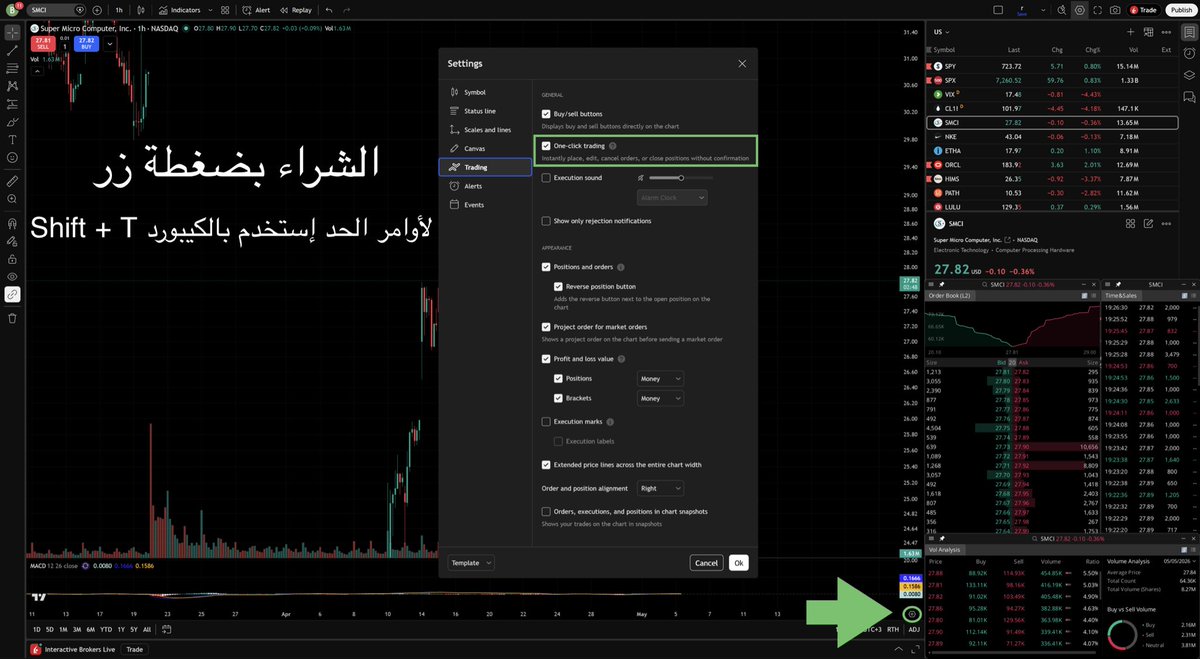Click the Publish button
Viewport: 1200px width, 659px height.
point(1180,9)
